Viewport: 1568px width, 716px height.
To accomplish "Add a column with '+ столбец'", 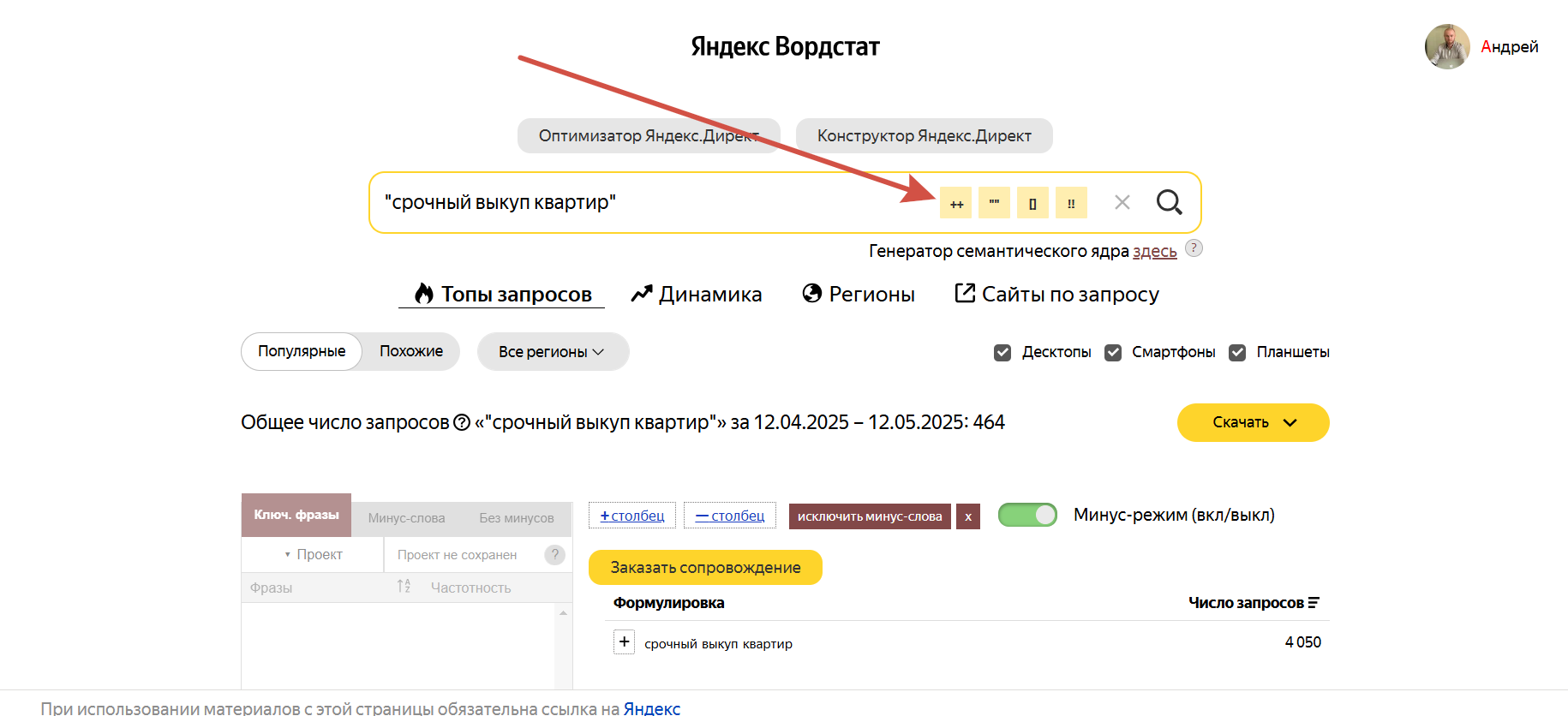I will click(632, 516).
